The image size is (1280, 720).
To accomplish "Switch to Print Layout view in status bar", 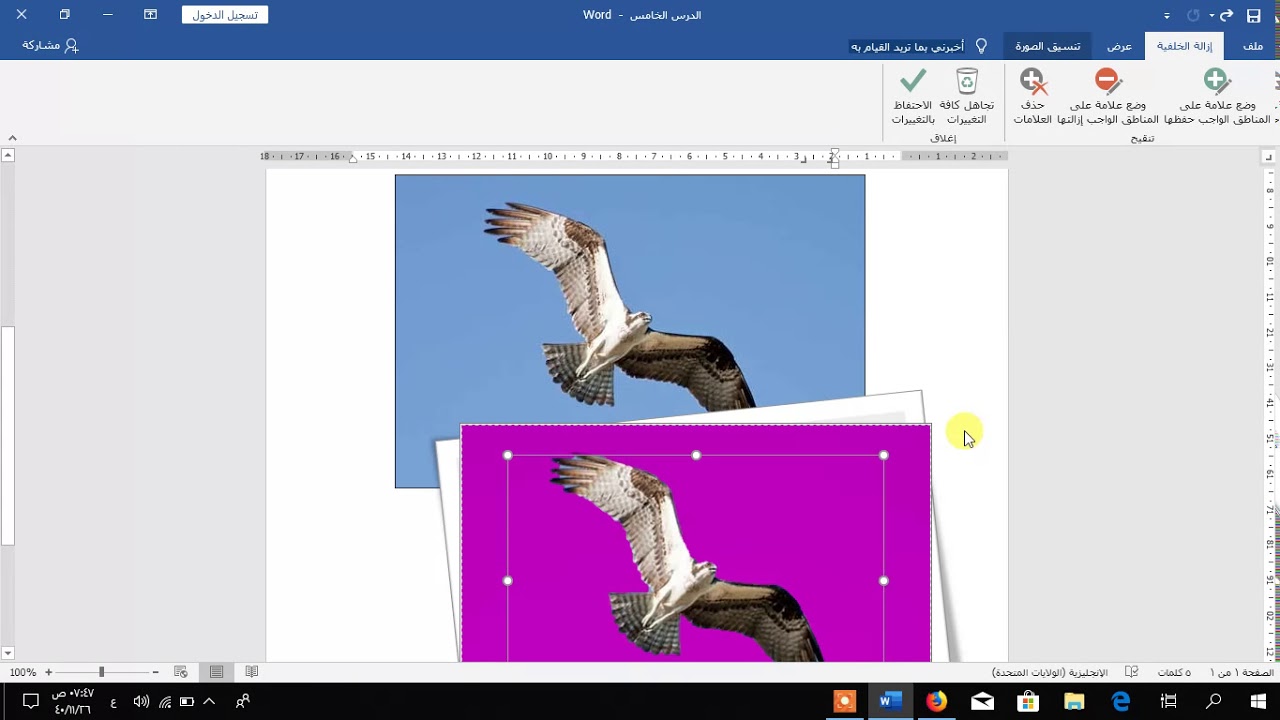I will tap(216, 672).
